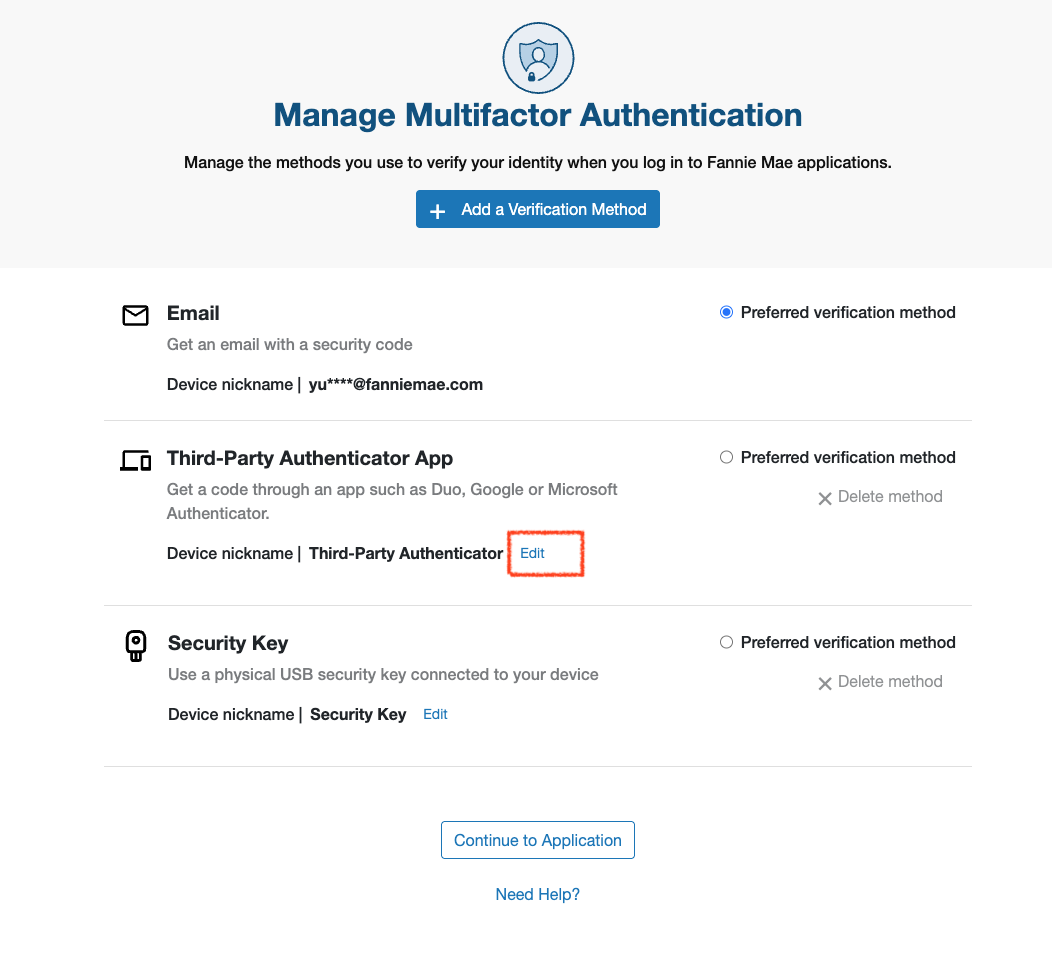Click the Email envelope icon
The image size is (1052, 957).
coord(135,315)
